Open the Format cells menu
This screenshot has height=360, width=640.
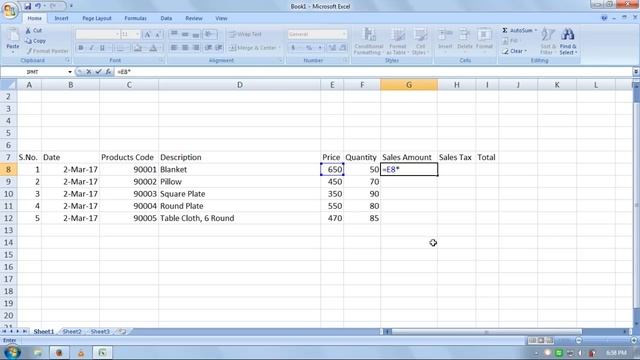pyautogui.click(x=484, y=40)
